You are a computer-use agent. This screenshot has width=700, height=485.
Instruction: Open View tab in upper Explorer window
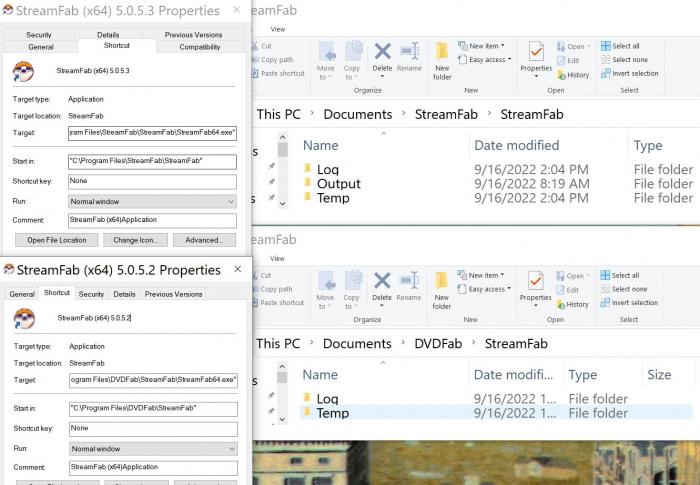(278, 29)
